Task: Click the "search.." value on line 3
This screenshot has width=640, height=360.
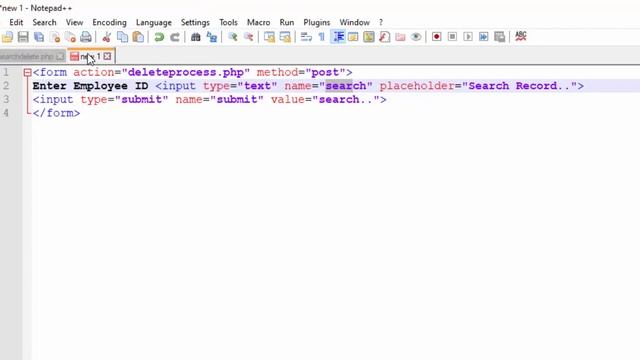Action: pos(346,100)
